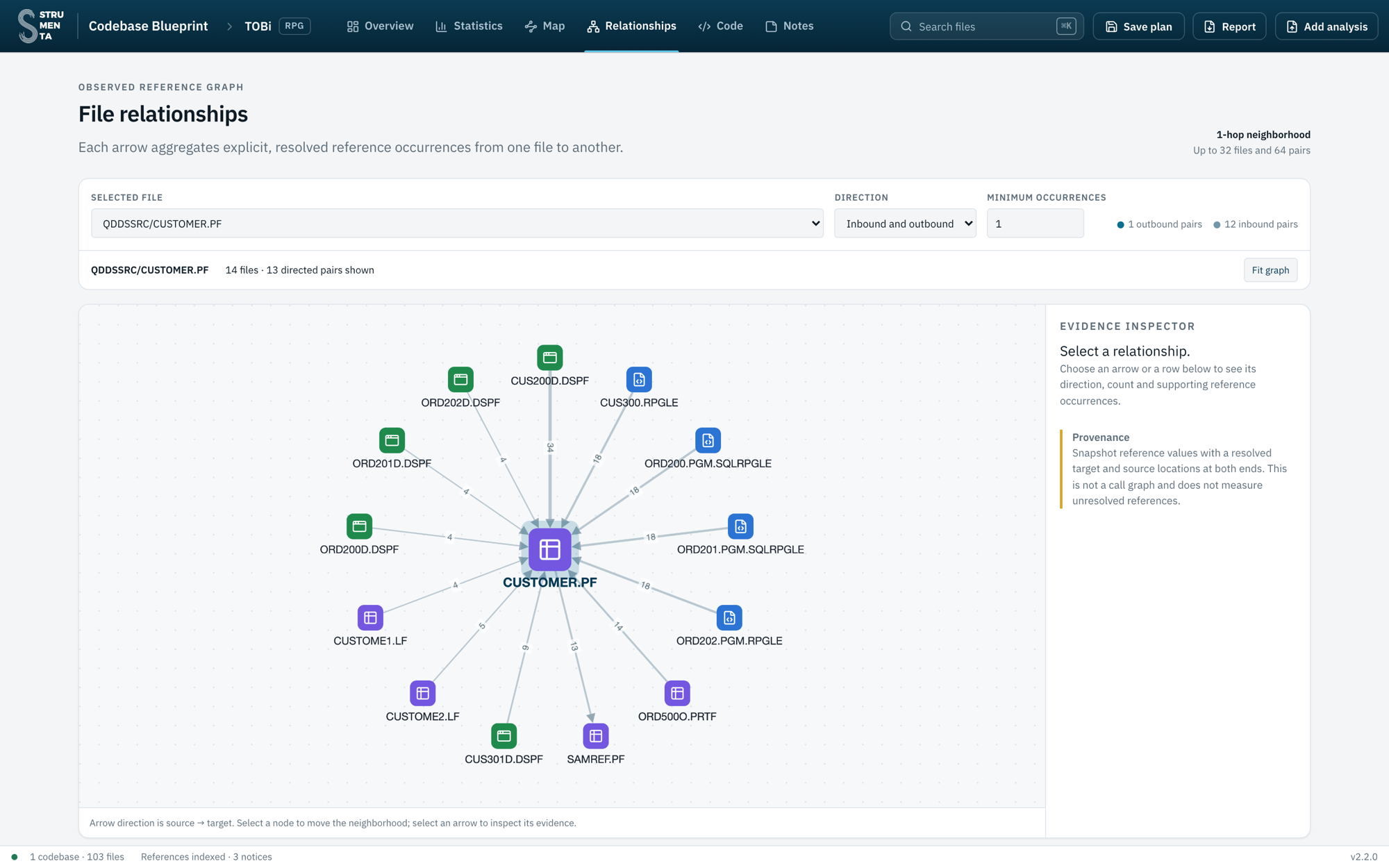Select the CUSTOME1.LF node icon

370,617
